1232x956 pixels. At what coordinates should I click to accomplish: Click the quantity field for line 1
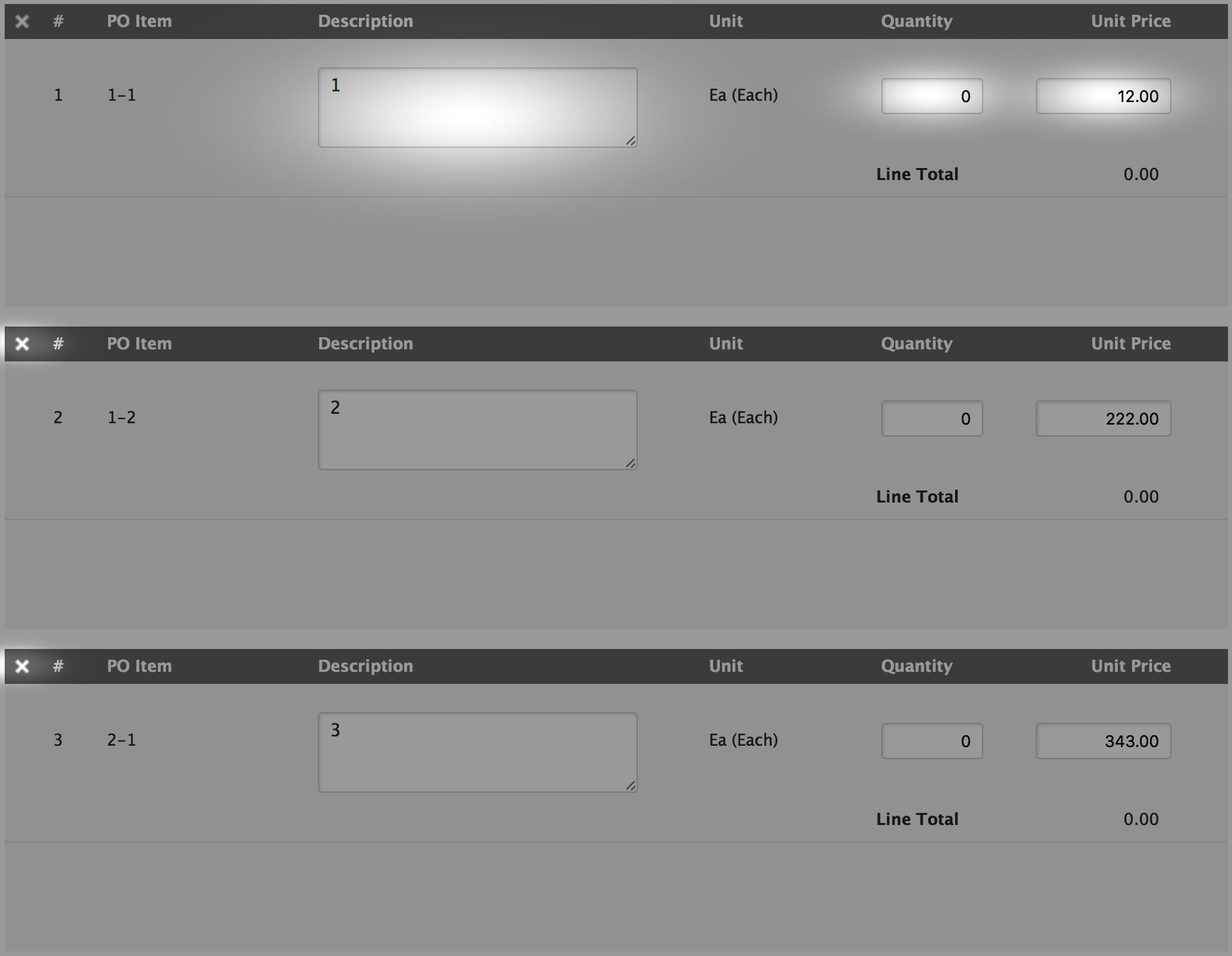932,96
